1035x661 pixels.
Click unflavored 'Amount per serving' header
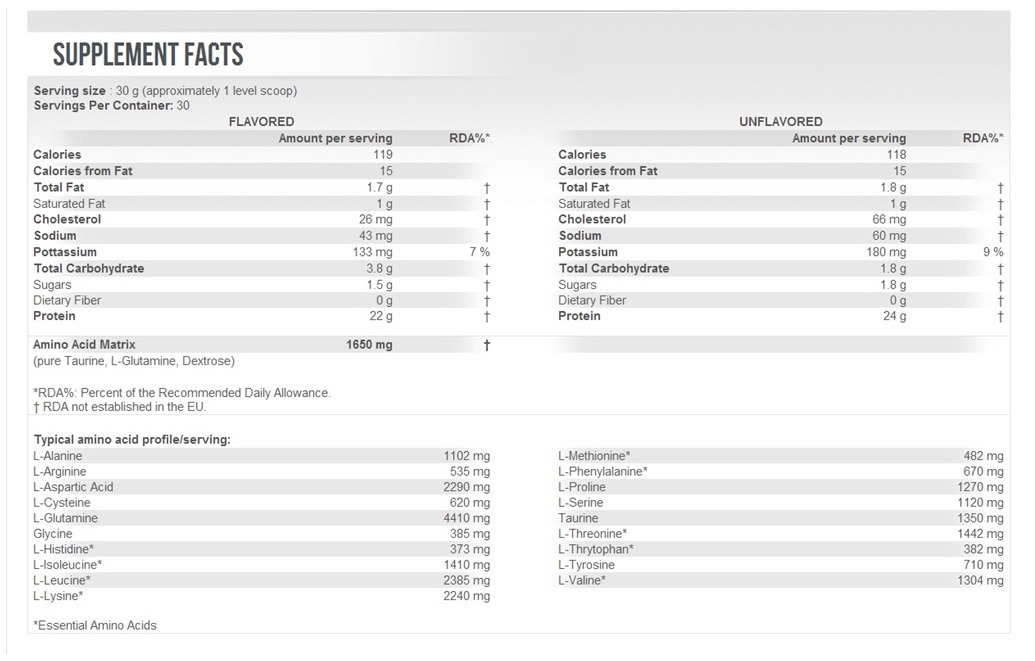pyautogui.click(x=849, y=139)
